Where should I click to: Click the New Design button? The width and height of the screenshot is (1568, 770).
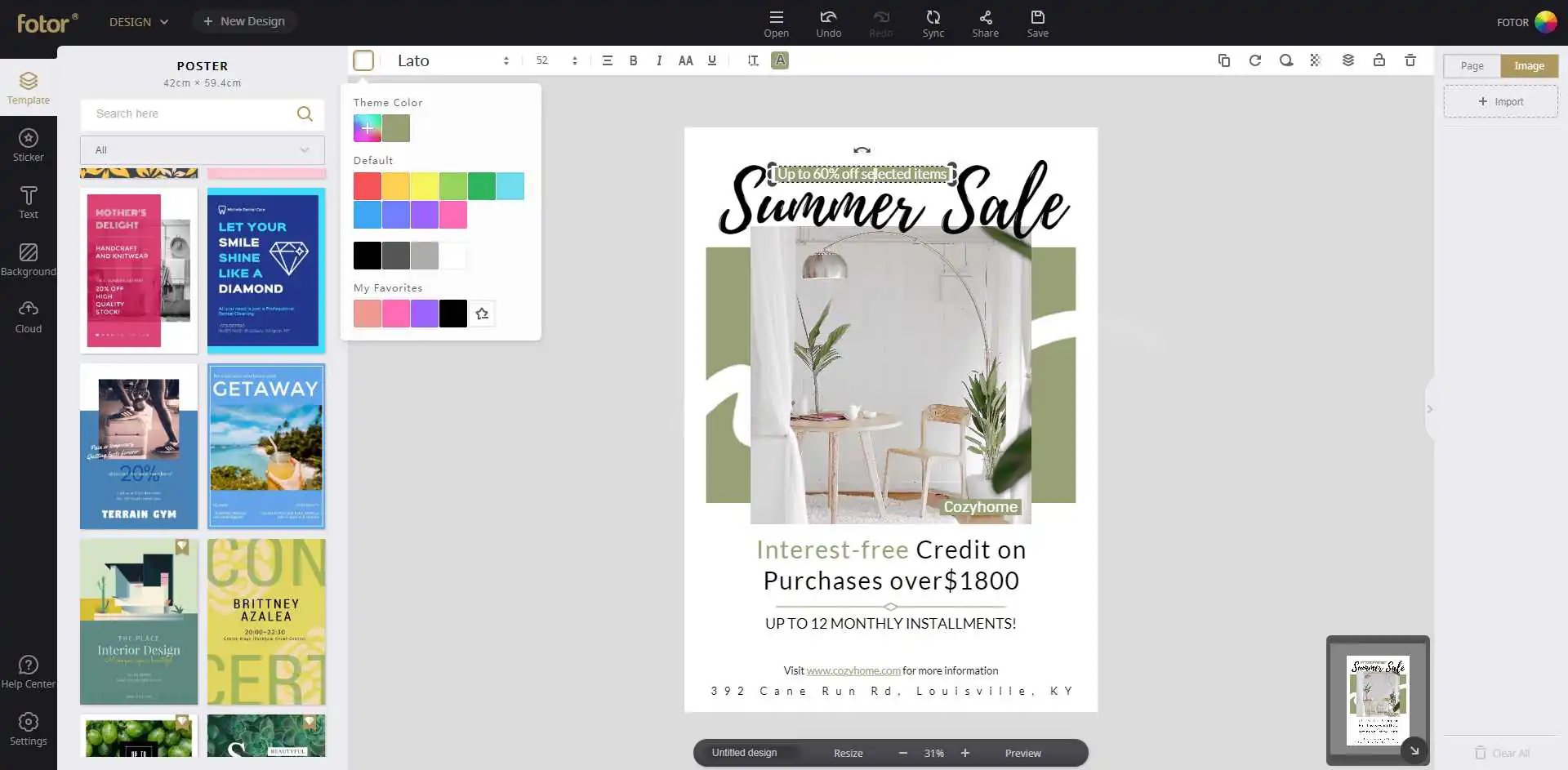coord(244,21)
